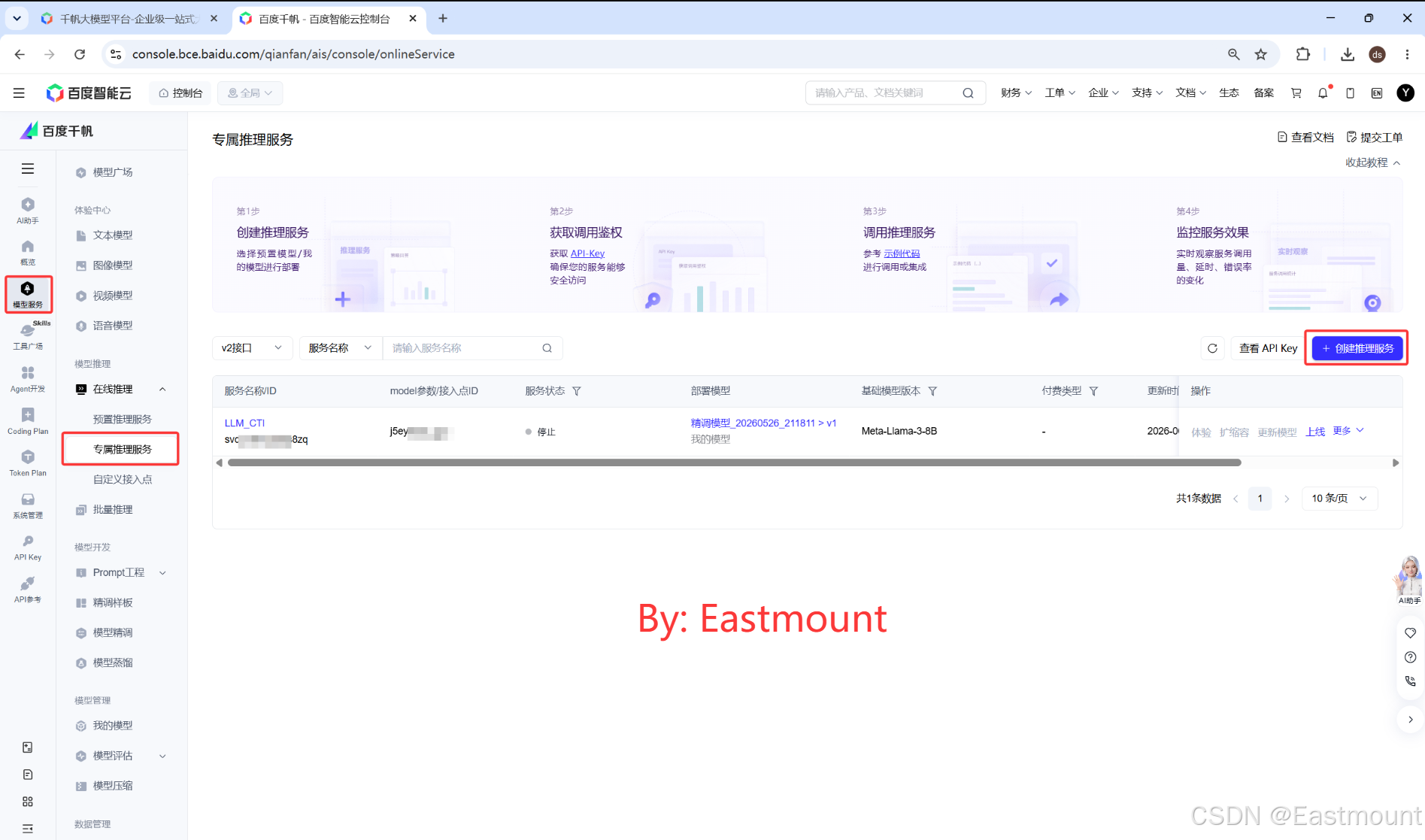
Task: Collapse the 在线推理 menu group
Action: pos(162,389)
